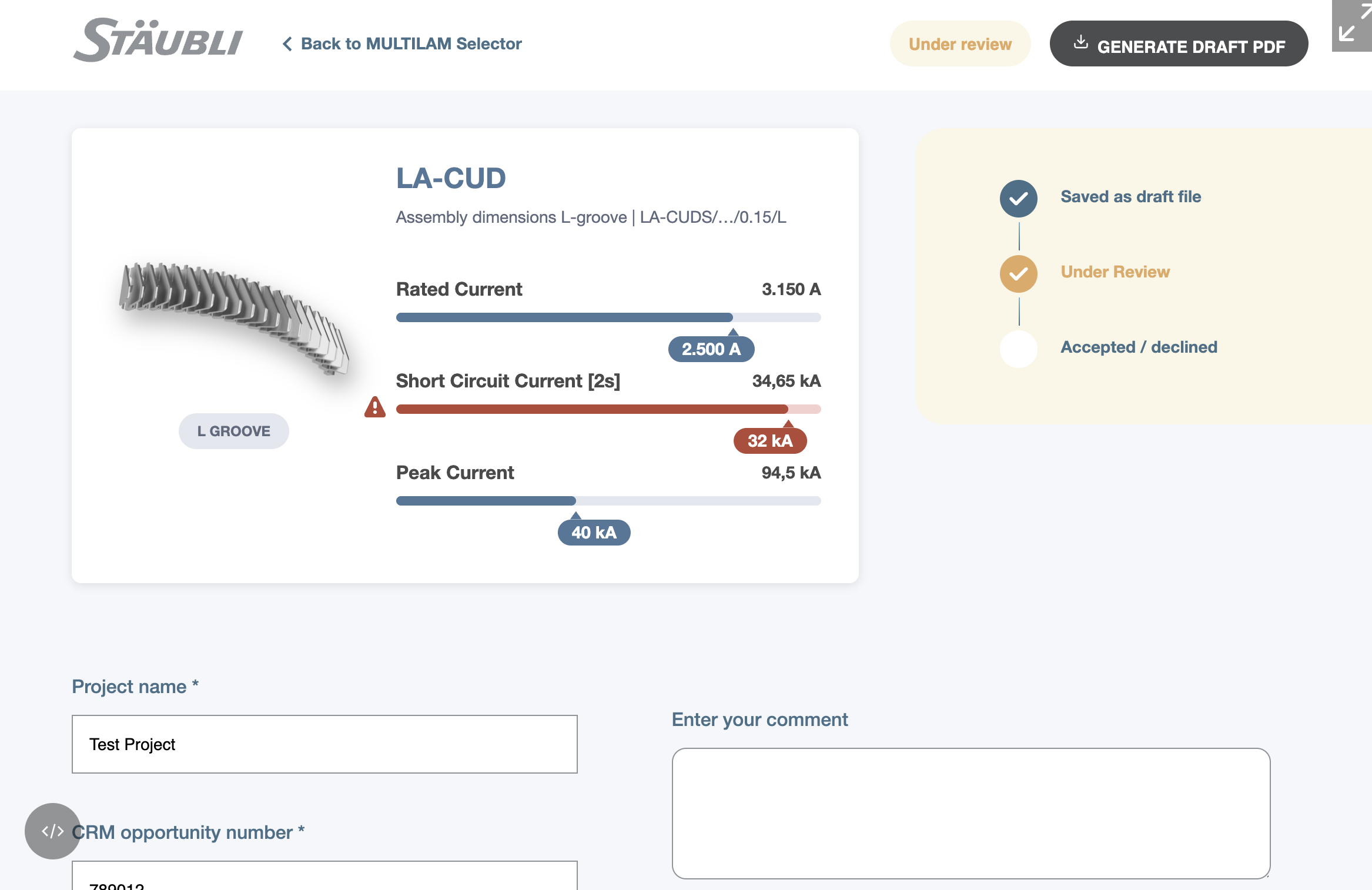Go back to MULTILAM Selector
The image size is (1372, 890).
point(402,44)
